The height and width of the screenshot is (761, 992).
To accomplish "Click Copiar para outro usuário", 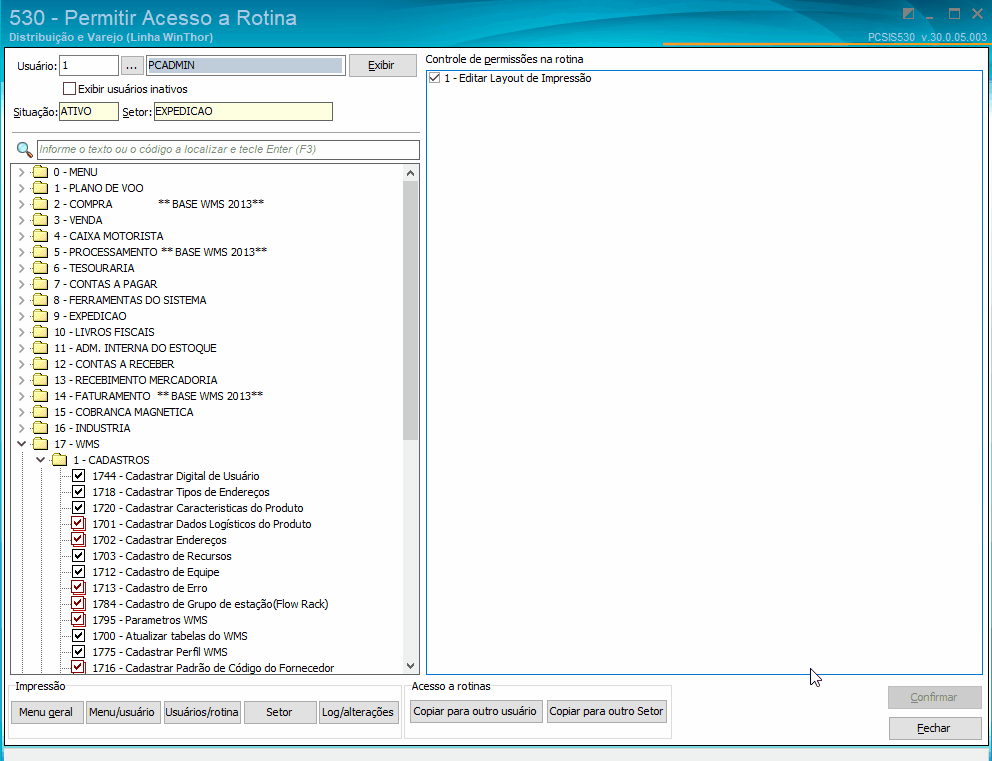I will point(474,711).
